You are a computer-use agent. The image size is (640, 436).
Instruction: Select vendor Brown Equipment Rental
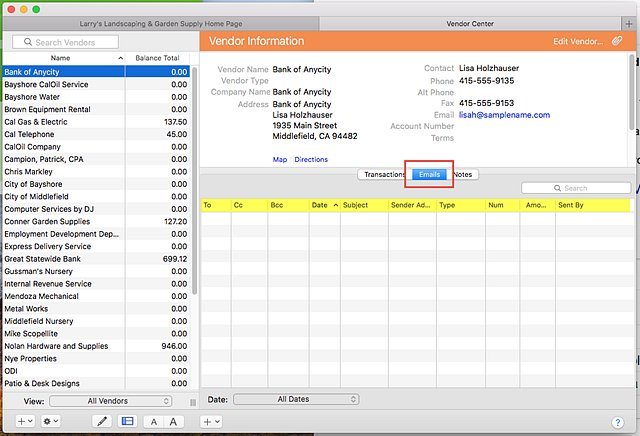96,109
